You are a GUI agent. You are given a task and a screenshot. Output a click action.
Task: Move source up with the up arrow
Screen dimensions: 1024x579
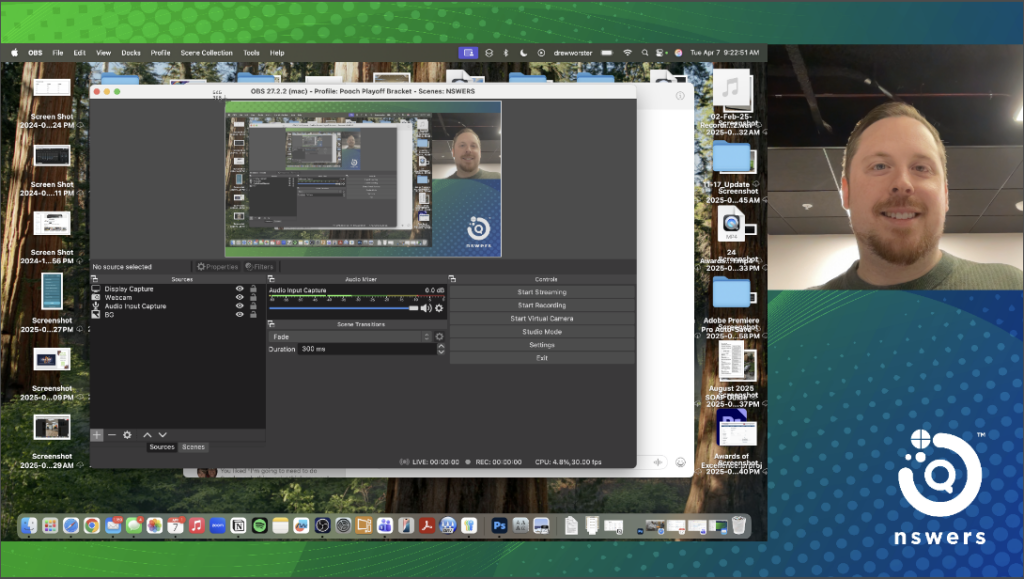pyautogui.click(x=147, y=435)
